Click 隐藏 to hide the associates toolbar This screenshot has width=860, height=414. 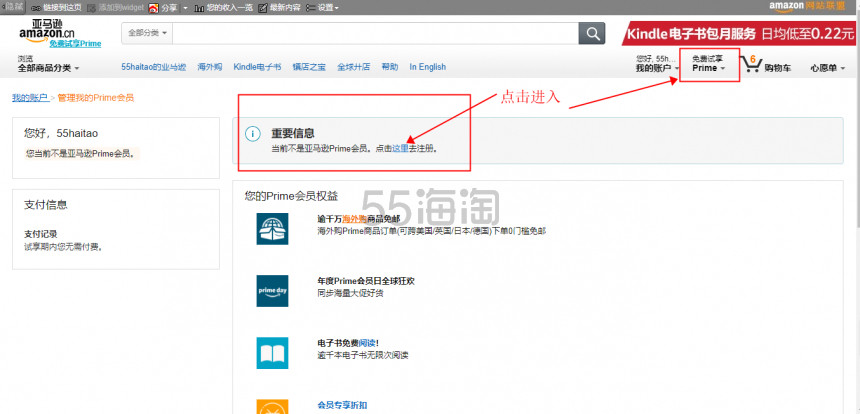pos(13,7)
